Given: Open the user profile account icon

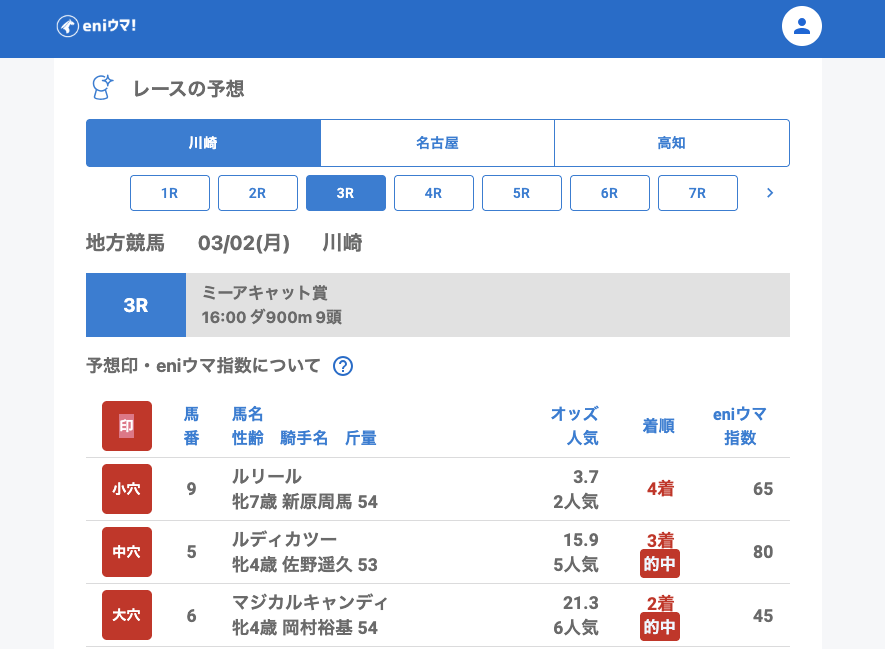Looking at the screenshot, I should click(801, 26).
